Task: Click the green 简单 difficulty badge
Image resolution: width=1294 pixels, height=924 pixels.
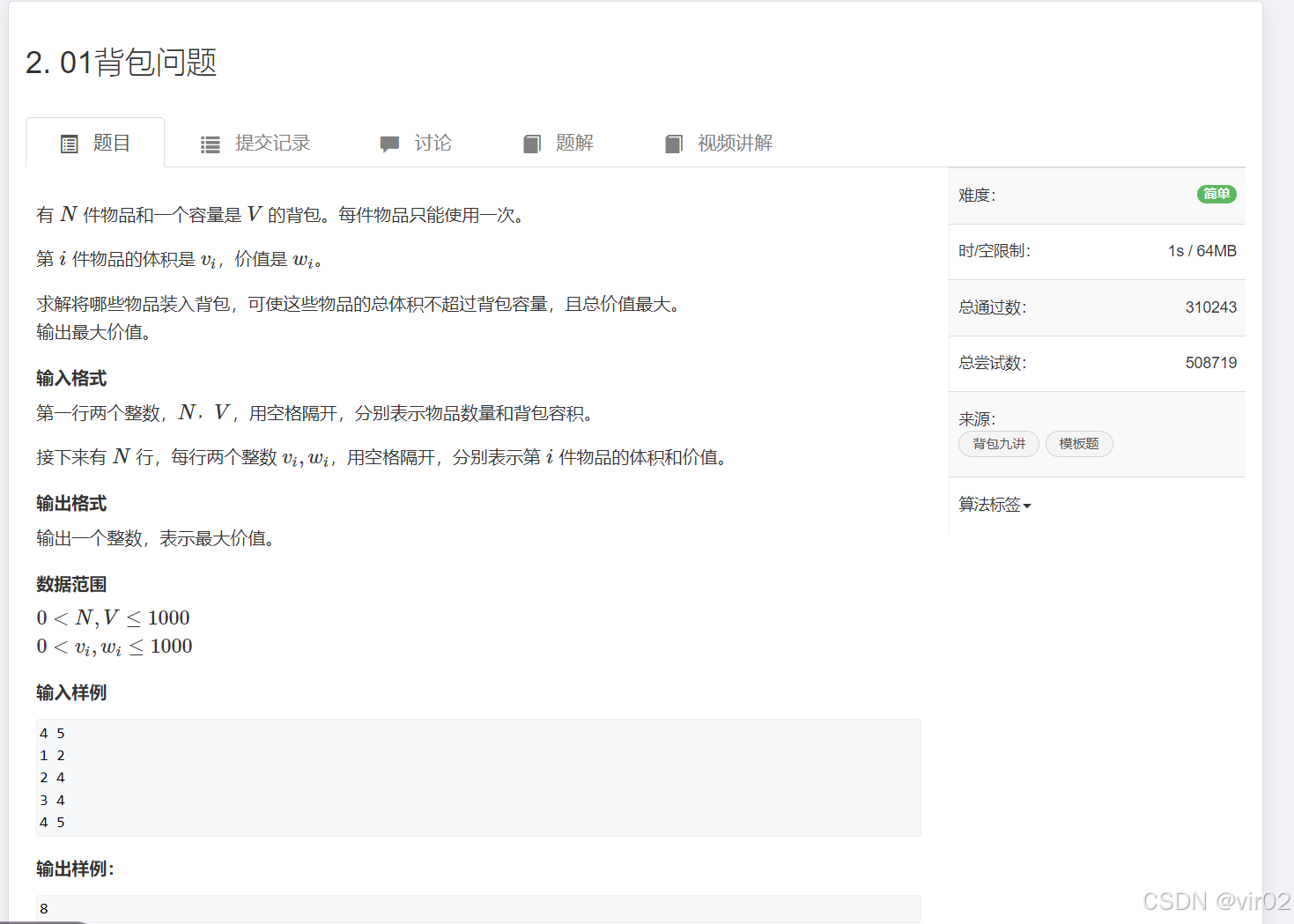Action: [x=1216, y=195]
